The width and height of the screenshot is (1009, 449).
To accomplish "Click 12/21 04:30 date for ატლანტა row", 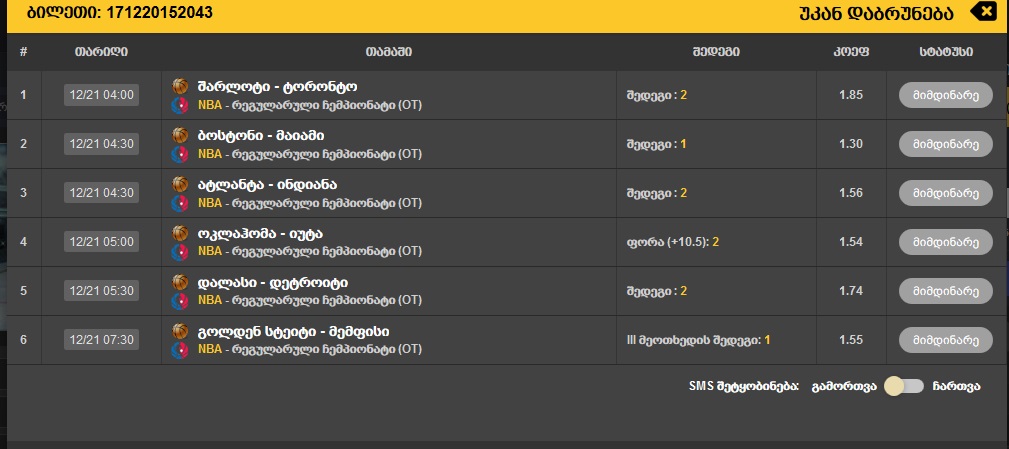I will pyautogui.click(x=101, y=193).
